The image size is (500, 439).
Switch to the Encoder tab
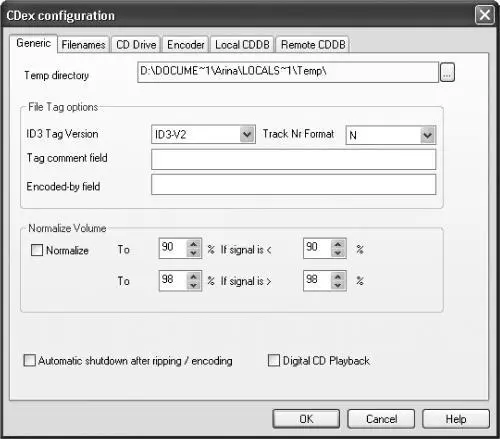pos(186,45)
